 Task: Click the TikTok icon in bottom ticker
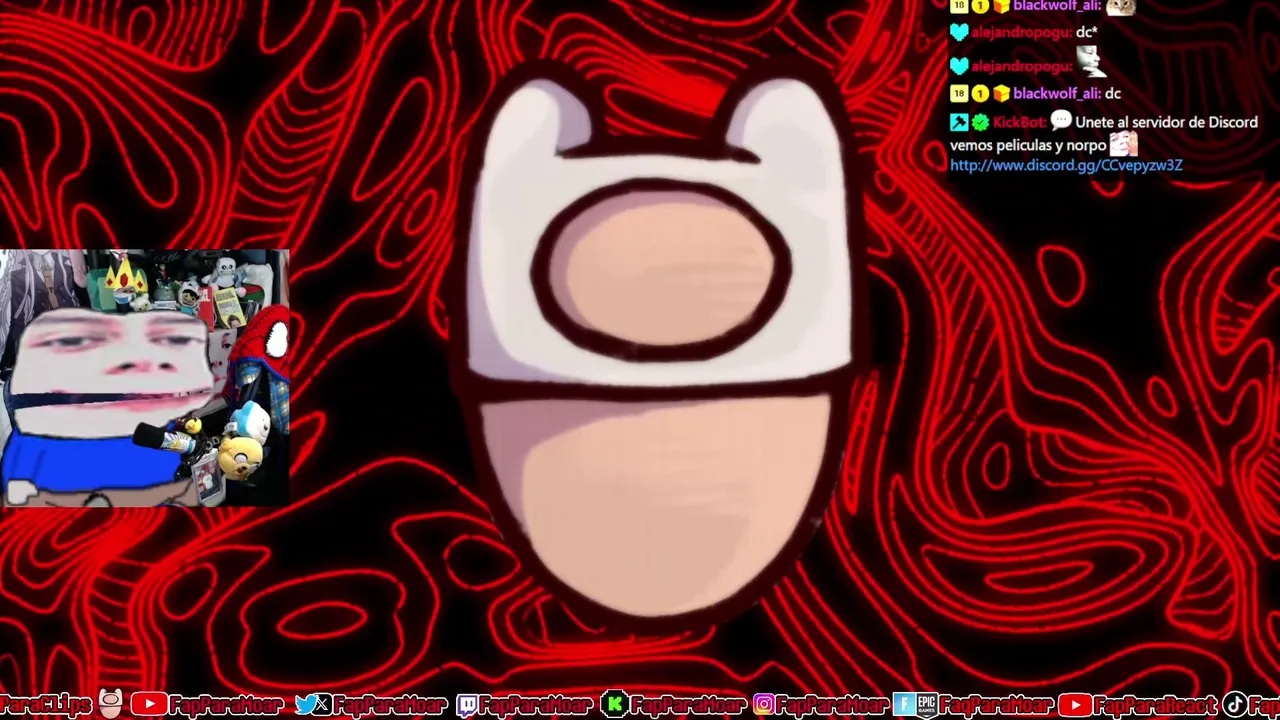point(1235,706)
